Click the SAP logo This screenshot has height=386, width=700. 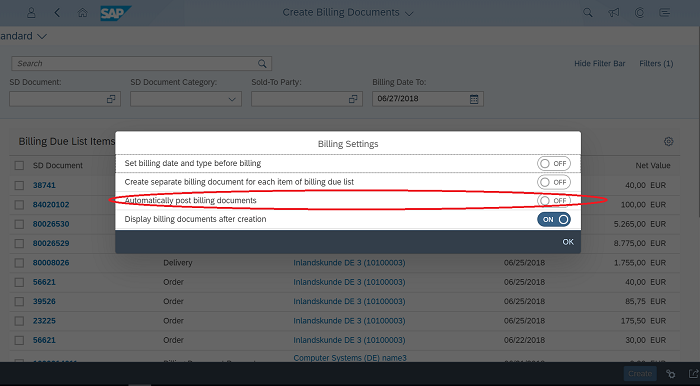click(116, 13)
